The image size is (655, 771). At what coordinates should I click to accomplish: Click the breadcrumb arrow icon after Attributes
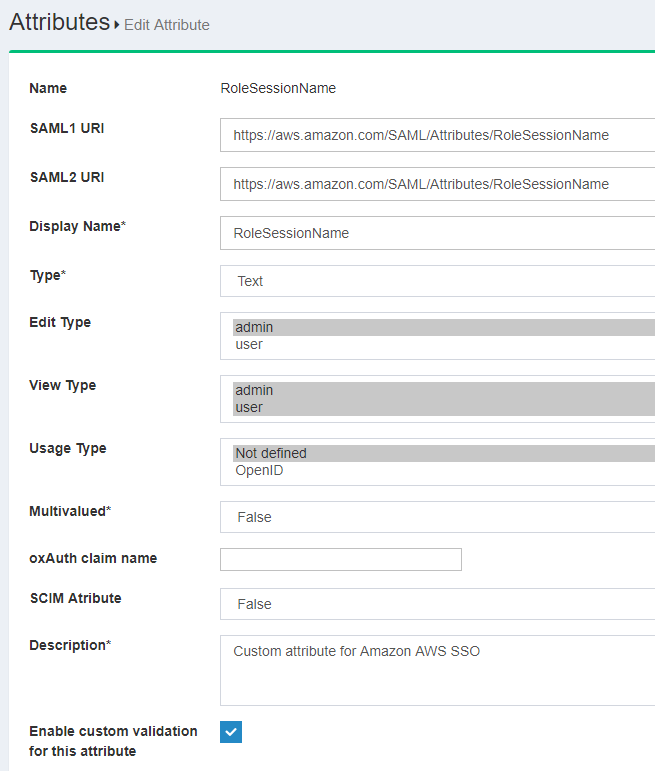(117, 25)
